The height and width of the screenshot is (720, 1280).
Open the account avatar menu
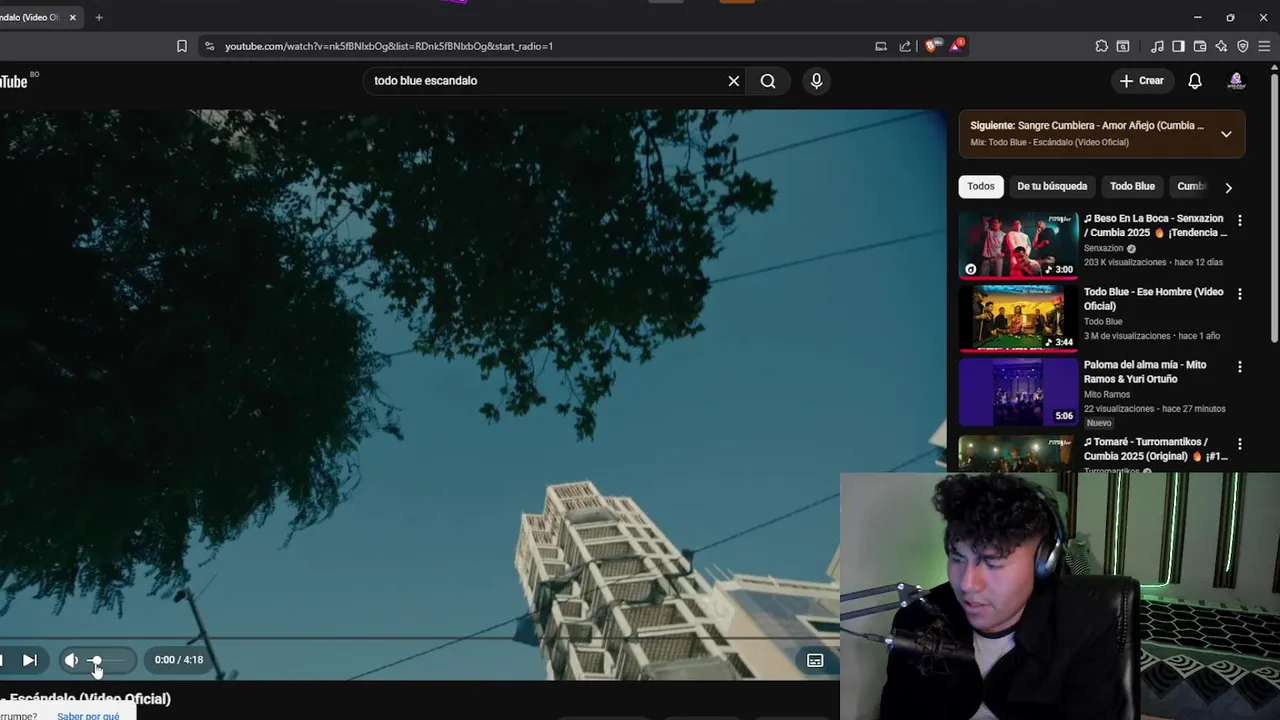[1236, 81]
